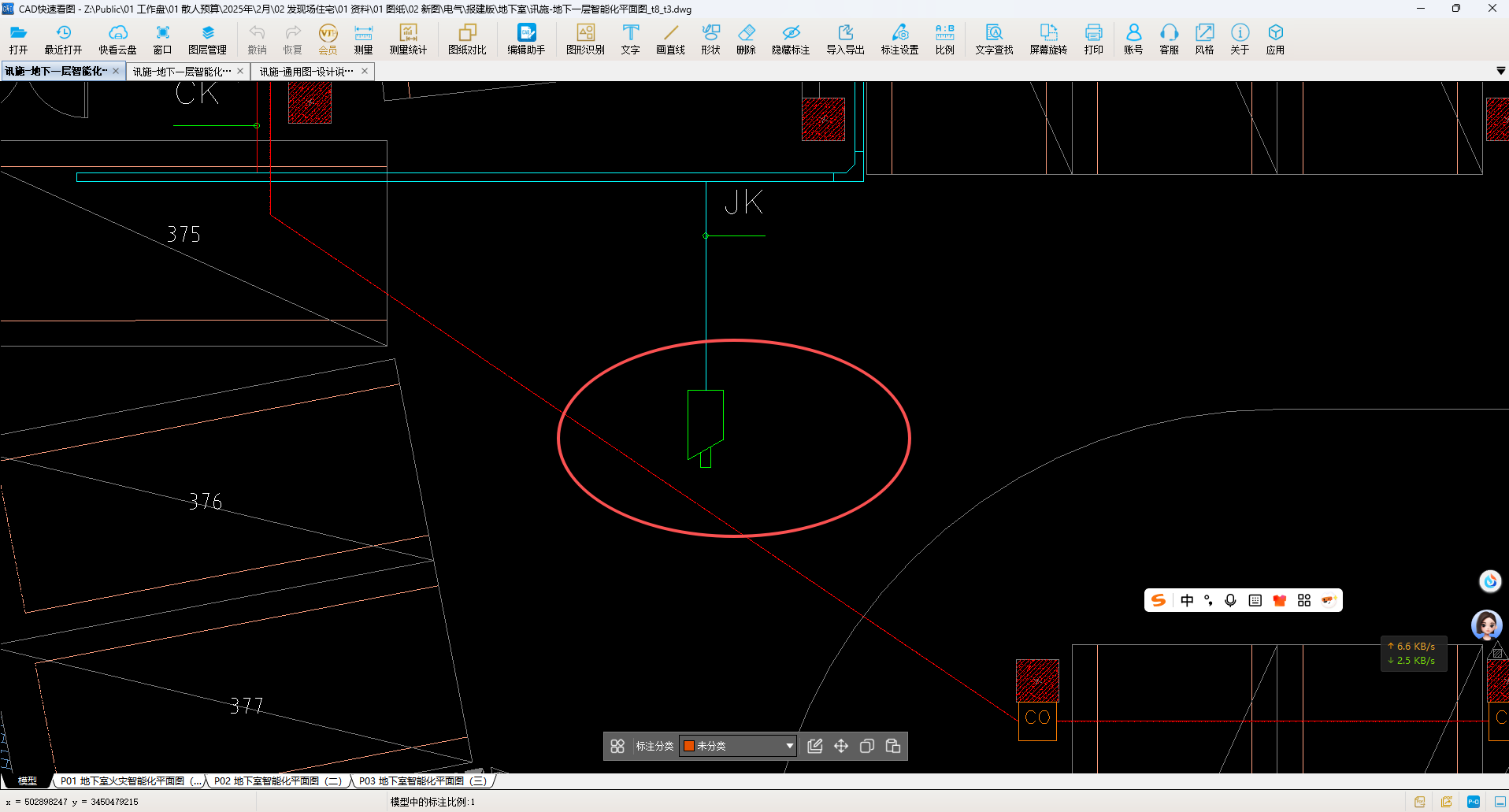This screenshot has height=812, width=1509.
Task: Open 快看云盘 cloud drive
Action: coord(117,38)
